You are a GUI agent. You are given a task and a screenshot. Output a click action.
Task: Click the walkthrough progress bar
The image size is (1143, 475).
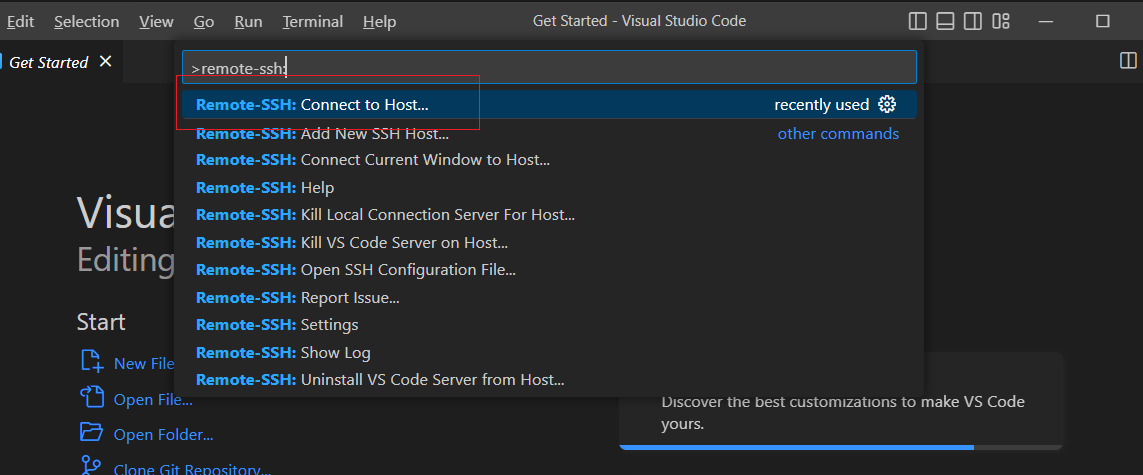[x=840, y=447]
